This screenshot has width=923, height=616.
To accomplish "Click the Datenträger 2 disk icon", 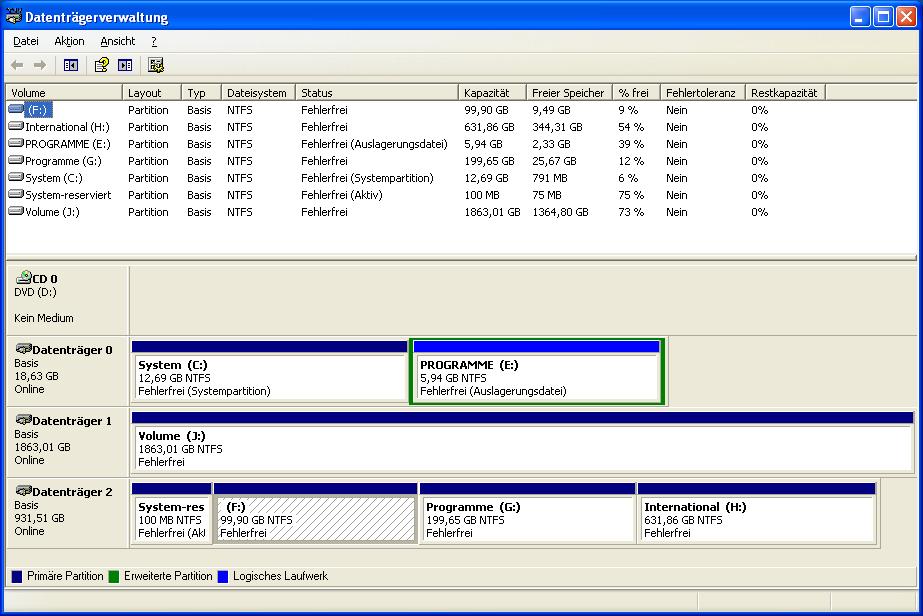I will point(24,491).
